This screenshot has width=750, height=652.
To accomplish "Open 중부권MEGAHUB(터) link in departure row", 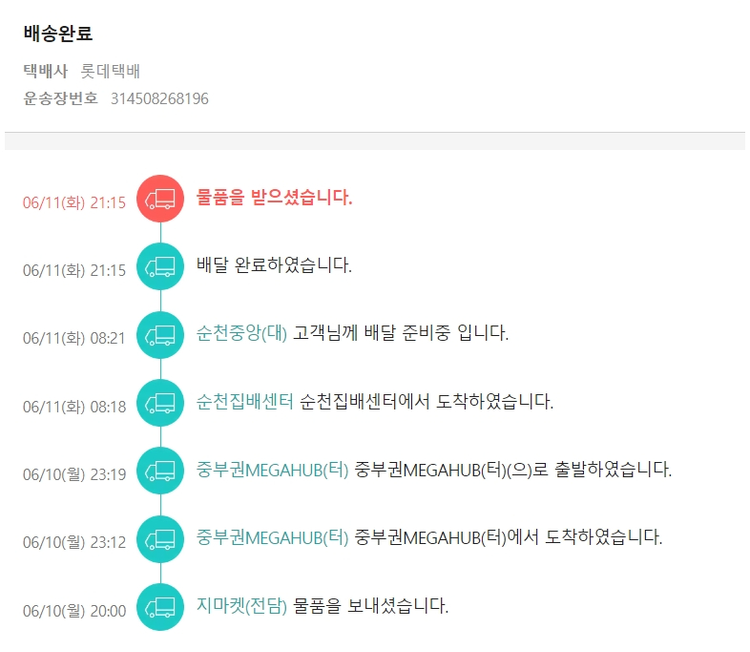I will 273,469.
